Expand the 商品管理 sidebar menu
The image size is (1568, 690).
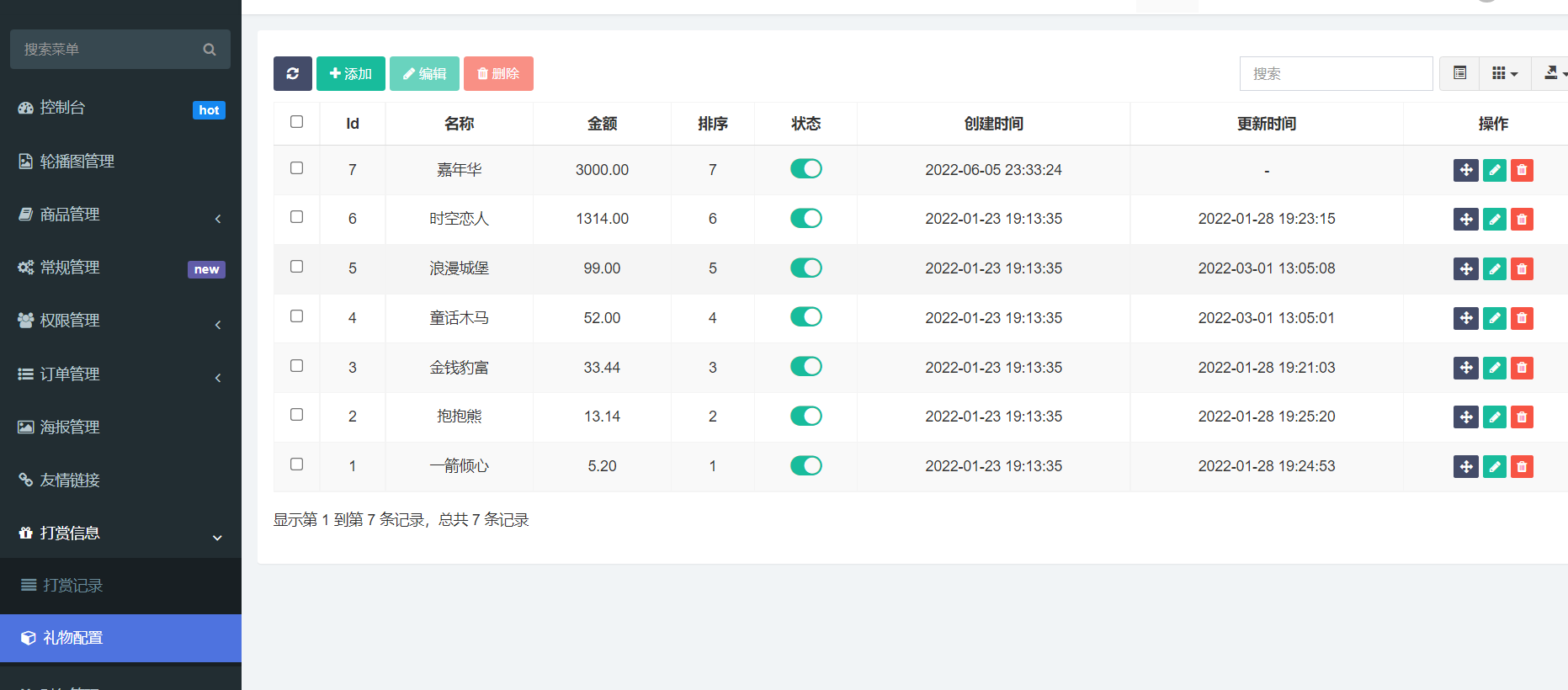(x=120, y=215)
